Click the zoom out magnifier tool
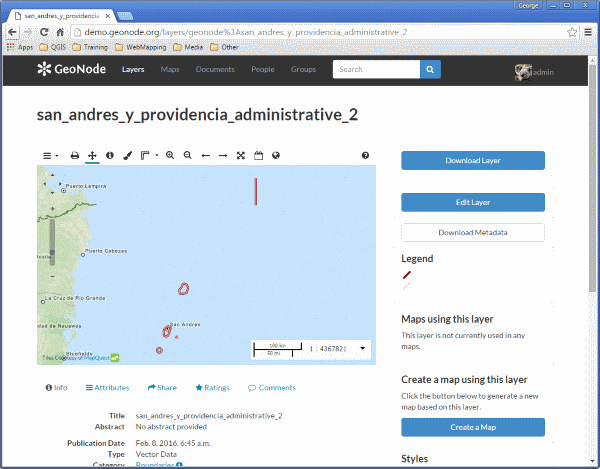Image resolution: width=600 pixels, height=469 pixels. (x=188, y=155)
